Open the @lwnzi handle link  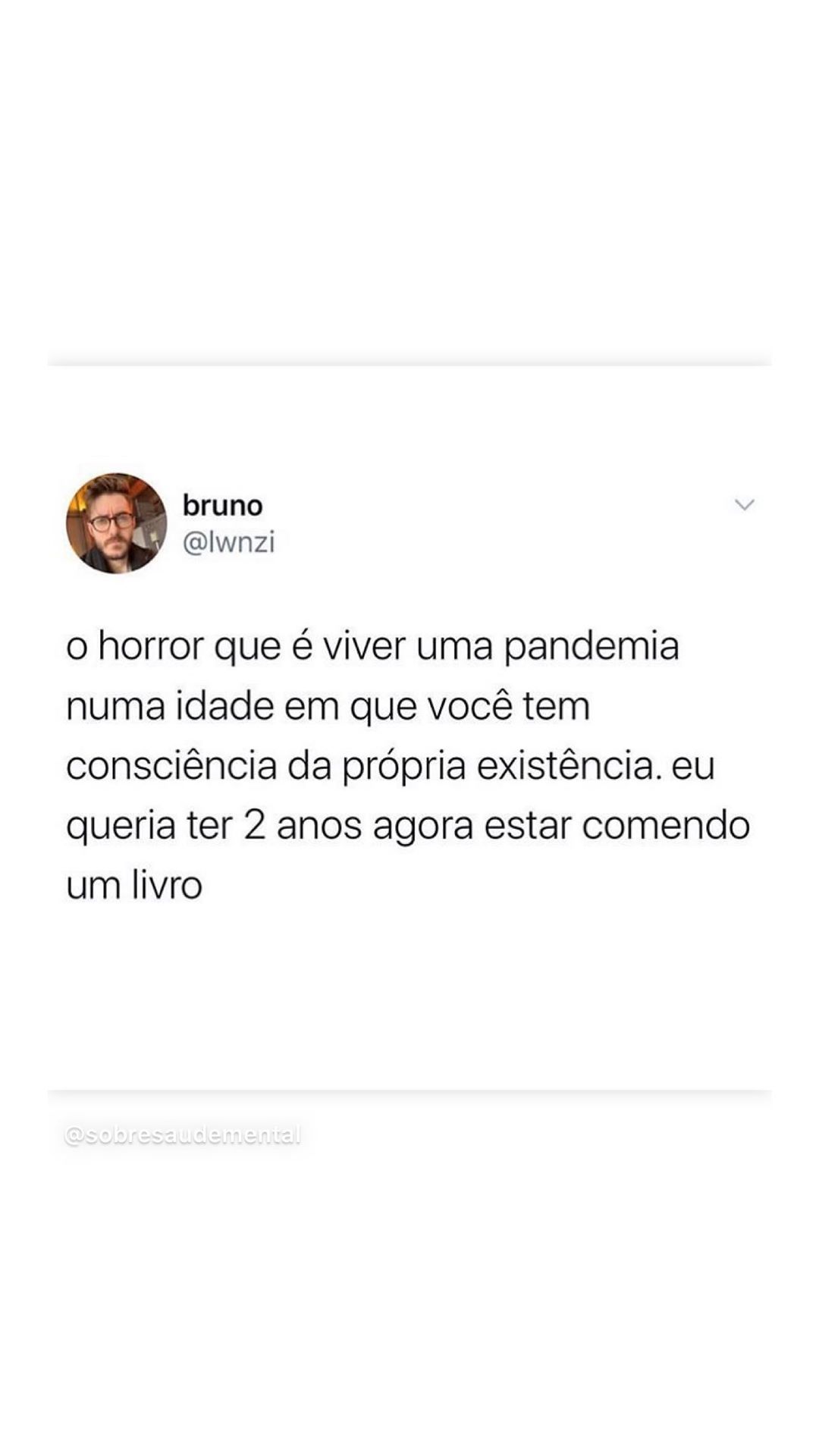point(229,543)
